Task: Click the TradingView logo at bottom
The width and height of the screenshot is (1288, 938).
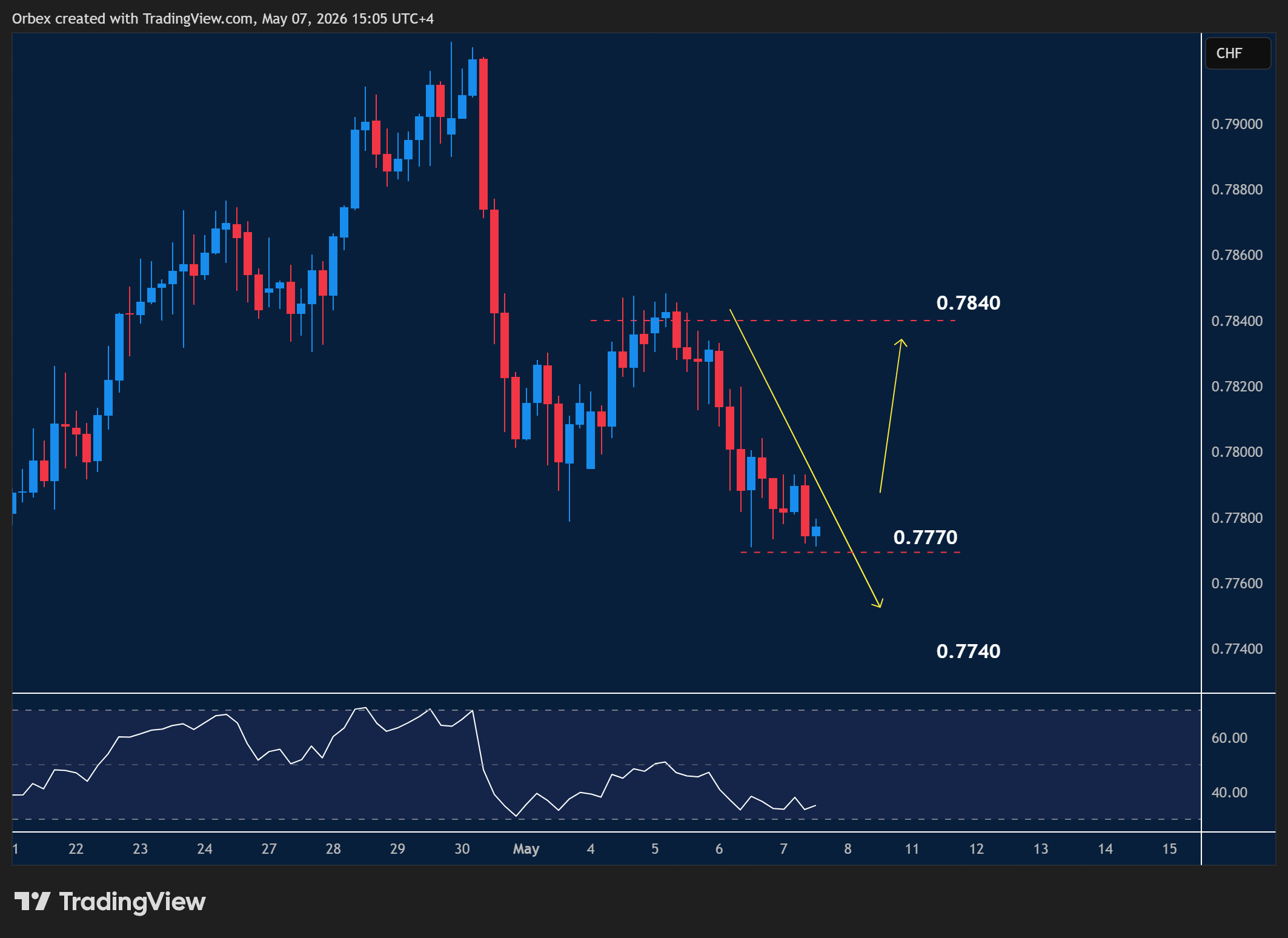Action: pos(110,901)
